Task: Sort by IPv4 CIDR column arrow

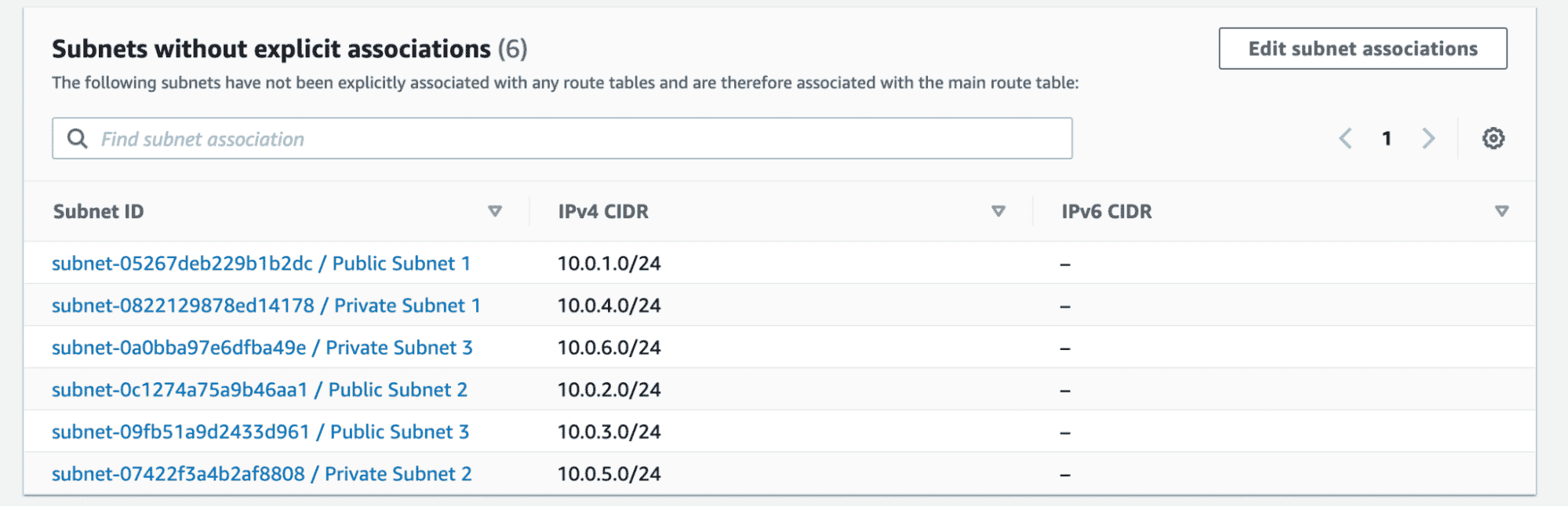Action: pos(998,211)
